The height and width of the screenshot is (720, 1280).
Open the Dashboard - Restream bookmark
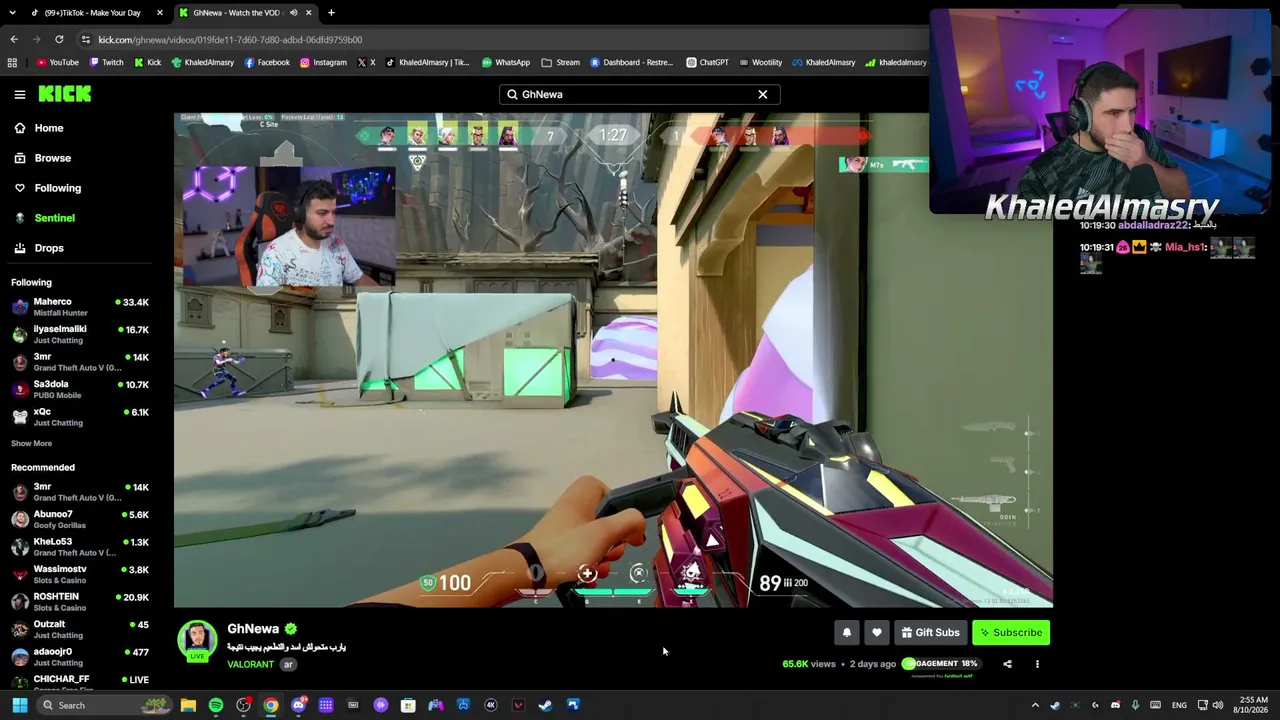click(631, 62)
